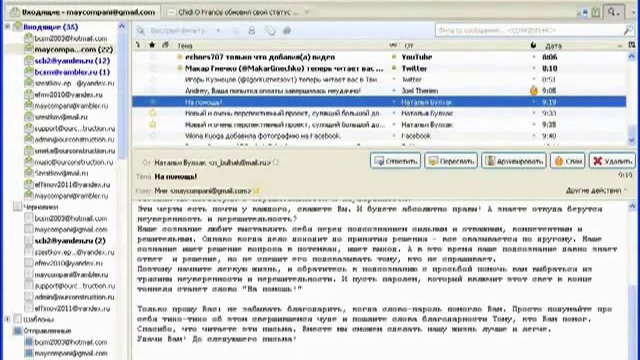
Task: Switch to Входящие maycompani@gmail.com tab
Action: pos(83,12)
